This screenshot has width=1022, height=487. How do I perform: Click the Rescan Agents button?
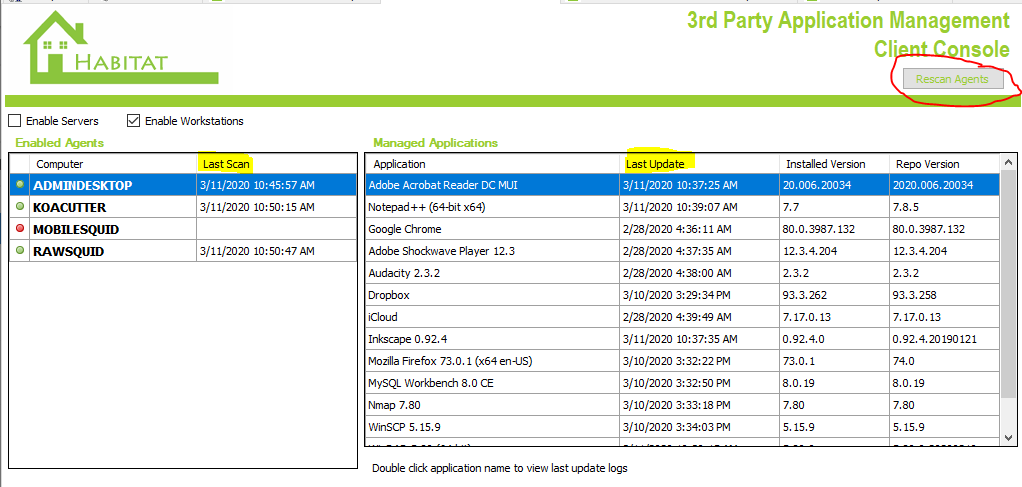pyautogui.click(x=953, y=80)
